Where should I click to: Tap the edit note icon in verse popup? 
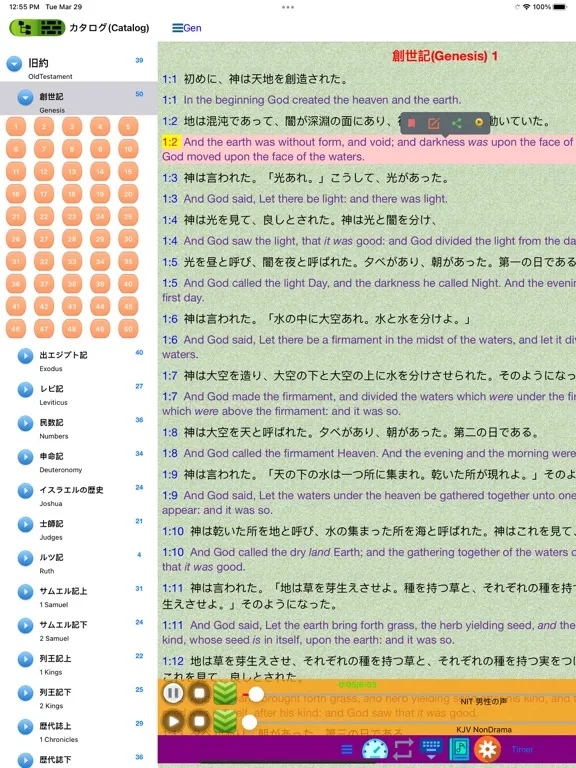coord(433,123)
